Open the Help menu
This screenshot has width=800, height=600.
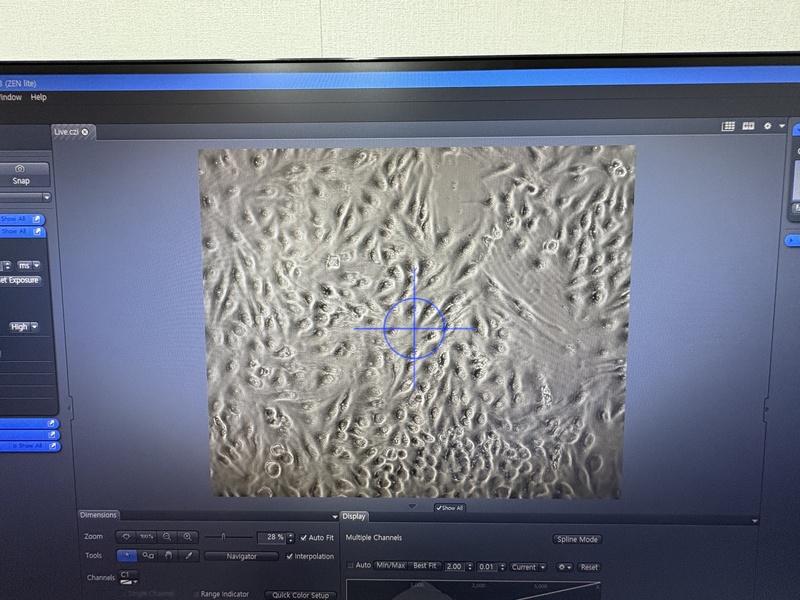click(x=38, y=98)
